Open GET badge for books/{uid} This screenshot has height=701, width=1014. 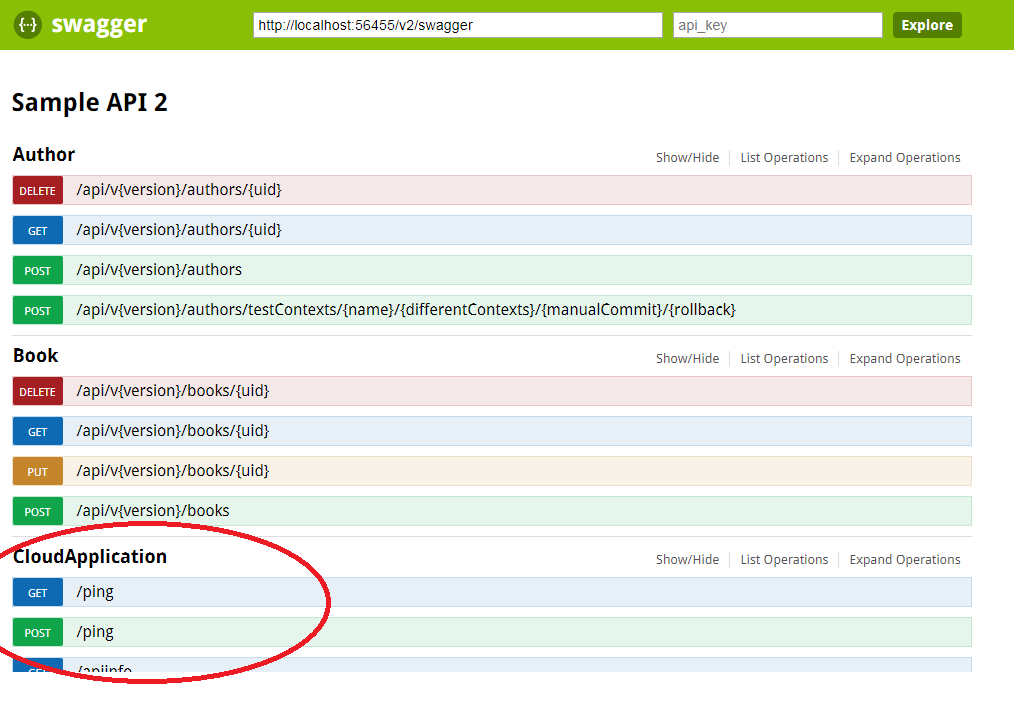point(38,432)
